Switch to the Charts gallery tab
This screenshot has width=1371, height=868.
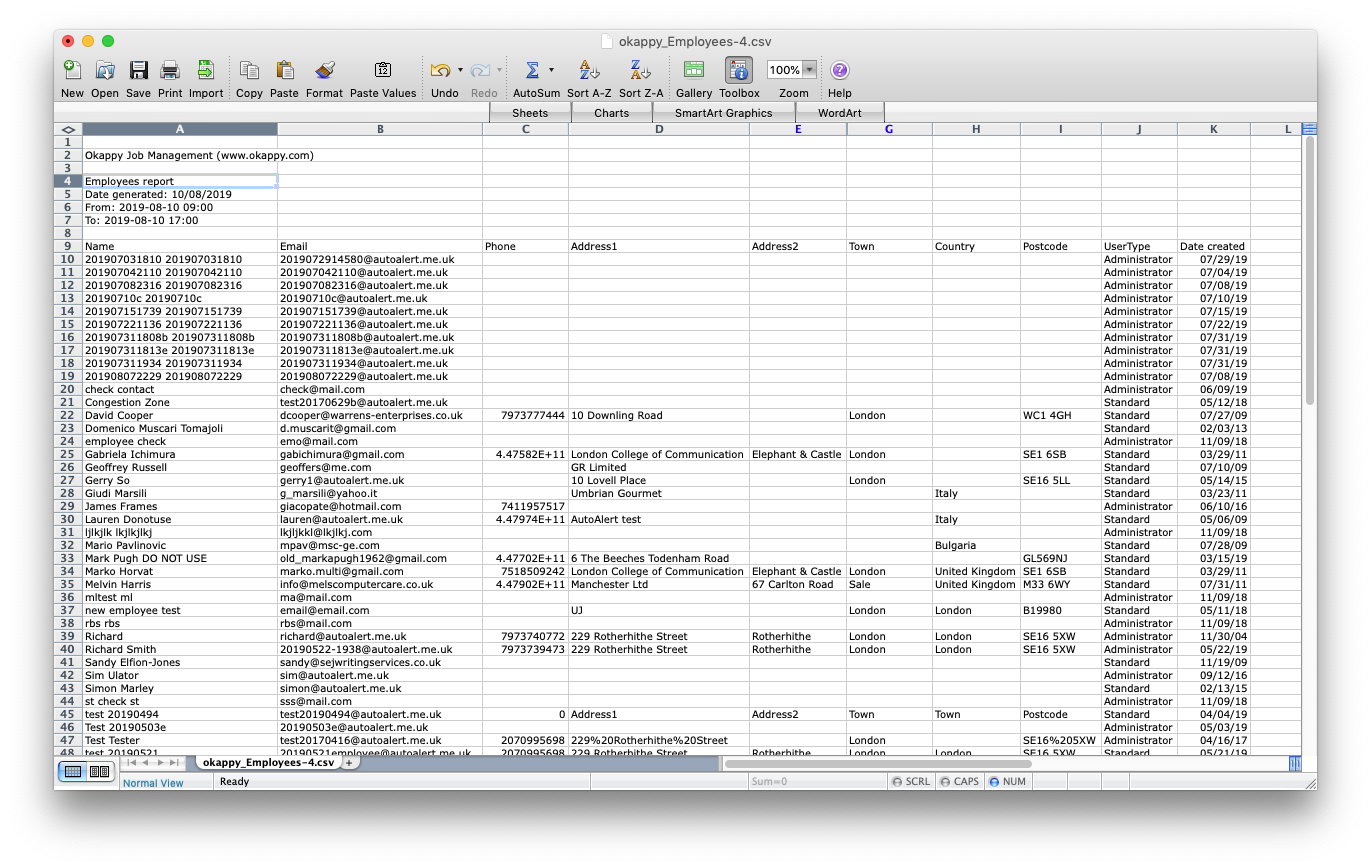611,112
